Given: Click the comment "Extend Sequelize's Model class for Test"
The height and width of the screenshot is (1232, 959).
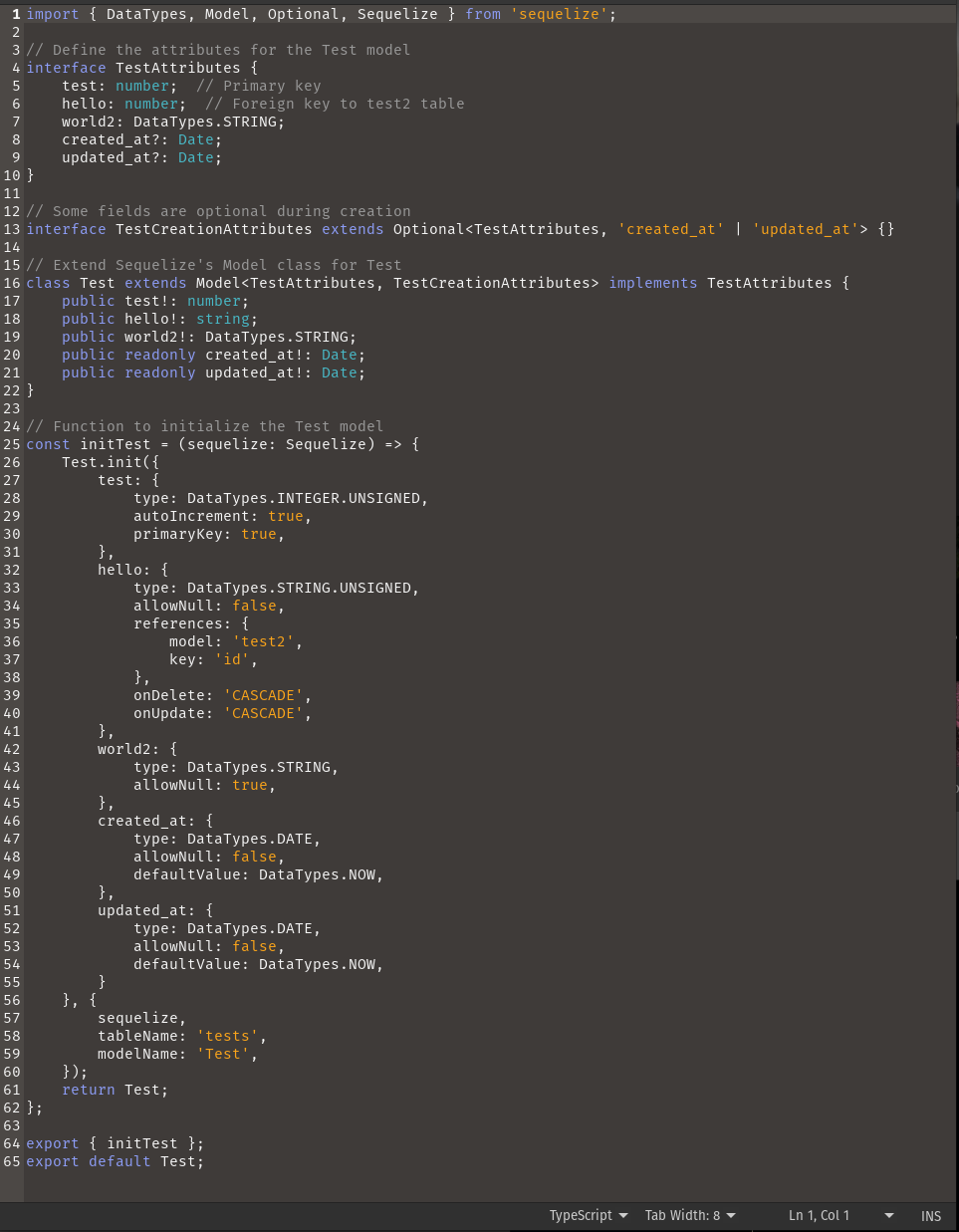Looking at the screenshot, I should (214, 265).
